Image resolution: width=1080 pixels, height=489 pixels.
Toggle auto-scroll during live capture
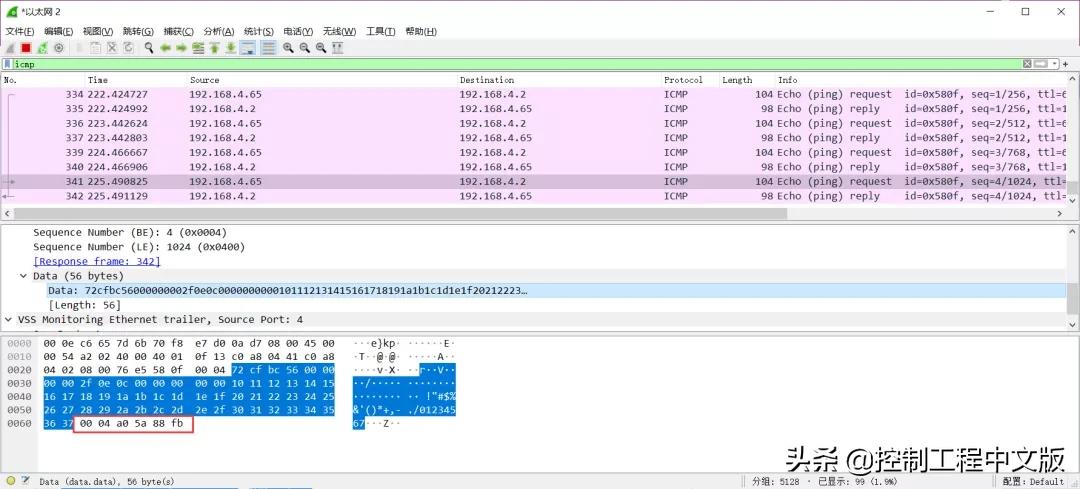(247, 47)
